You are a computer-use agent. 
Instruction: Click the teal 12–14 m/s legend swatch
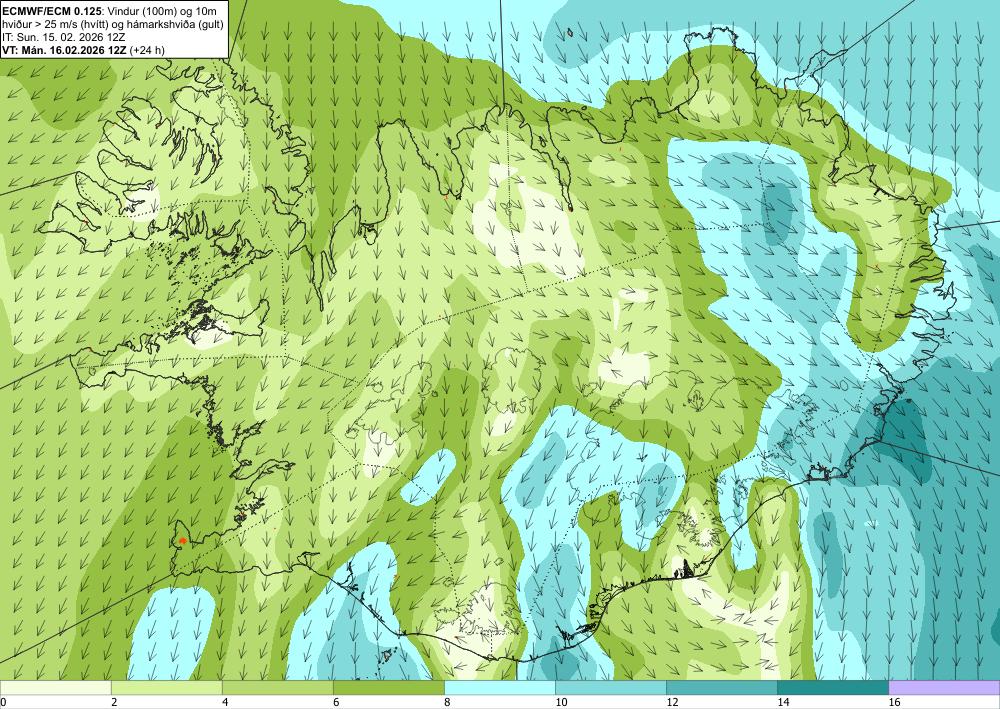722,687
